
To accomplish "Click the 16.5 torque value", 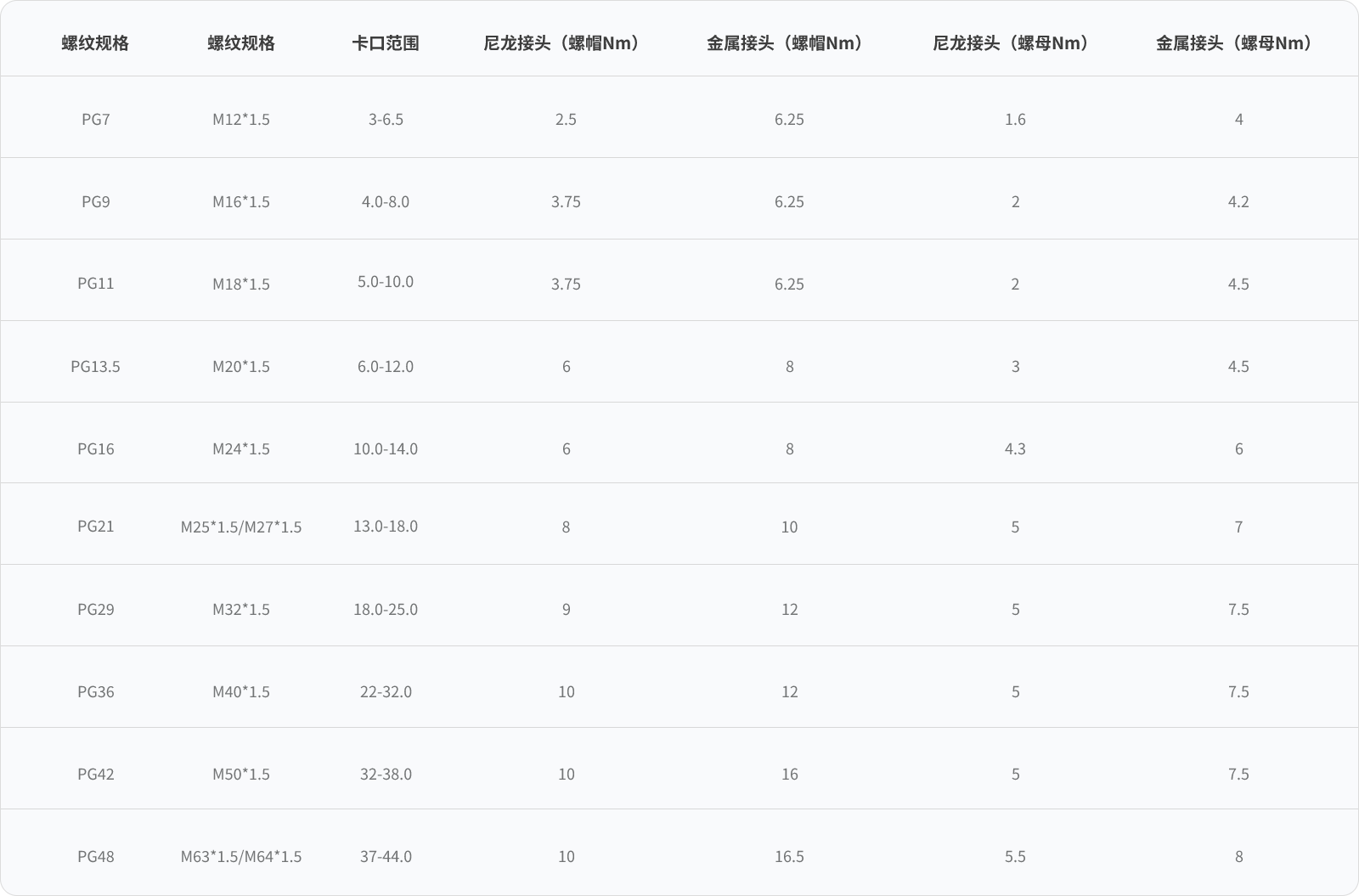I will pos(789,857).
